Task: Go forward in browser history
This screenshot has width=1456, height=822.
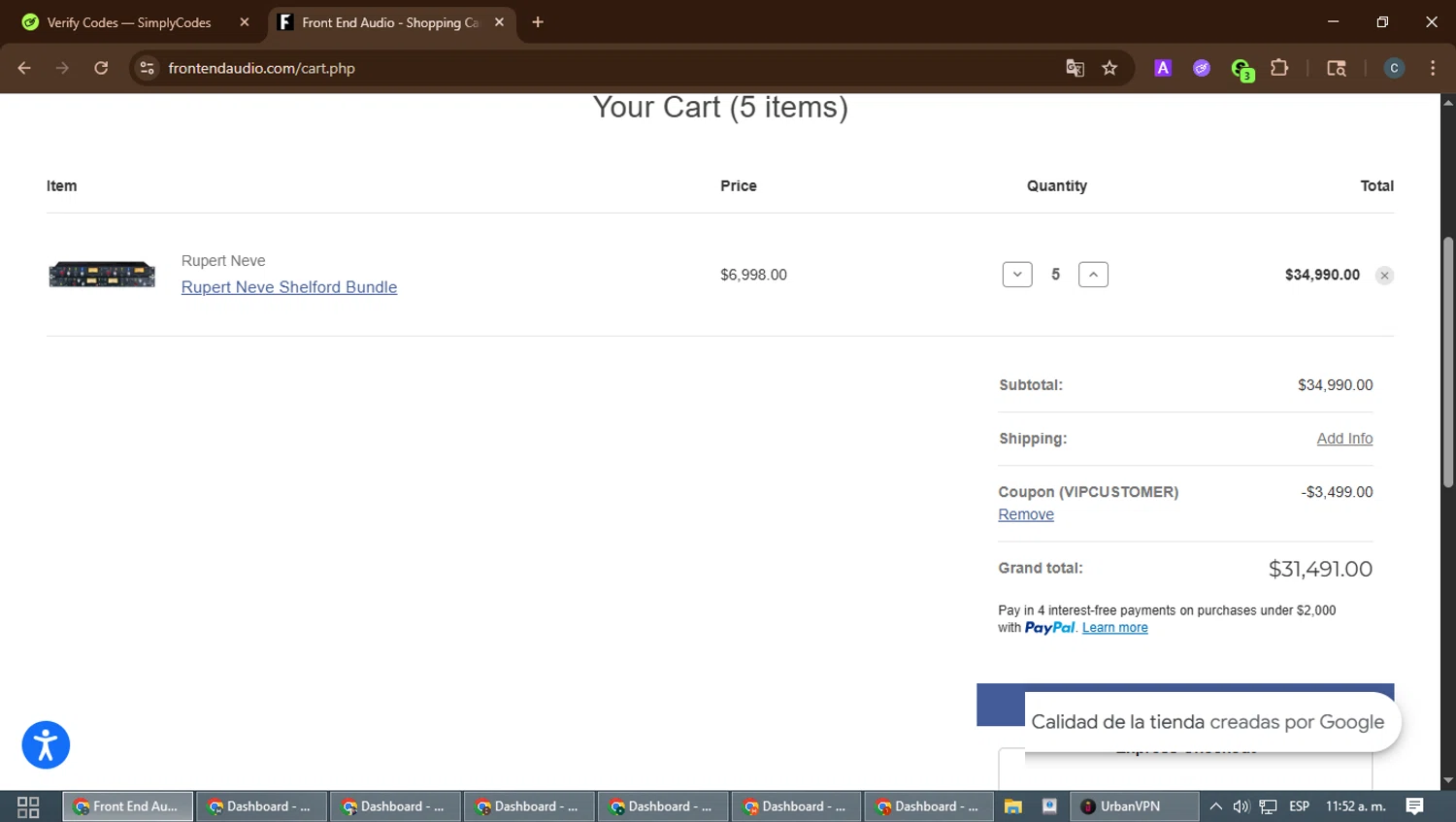Action: click(62, 68)
